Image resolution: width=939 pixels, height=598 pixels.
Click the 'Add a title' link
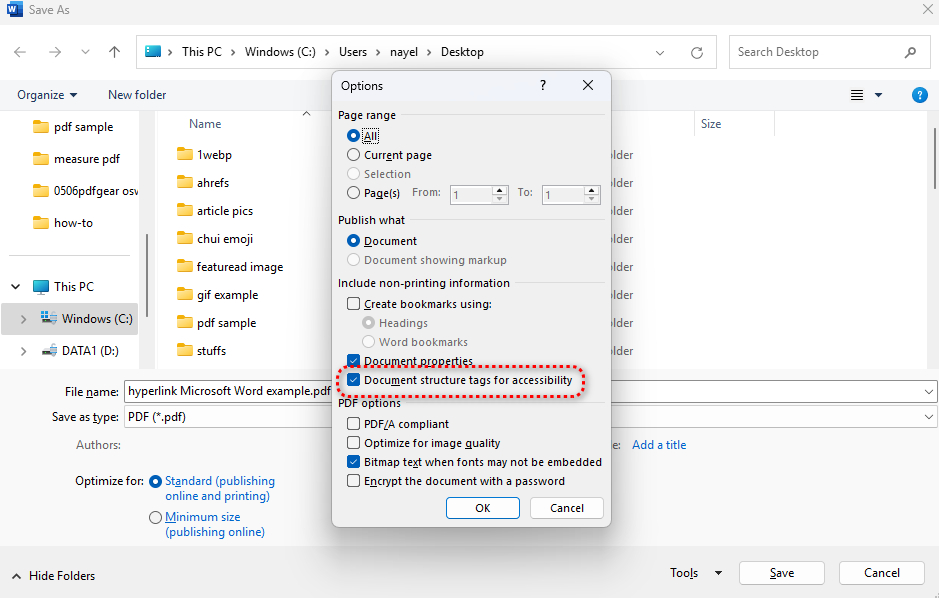(x=659, y=445)
